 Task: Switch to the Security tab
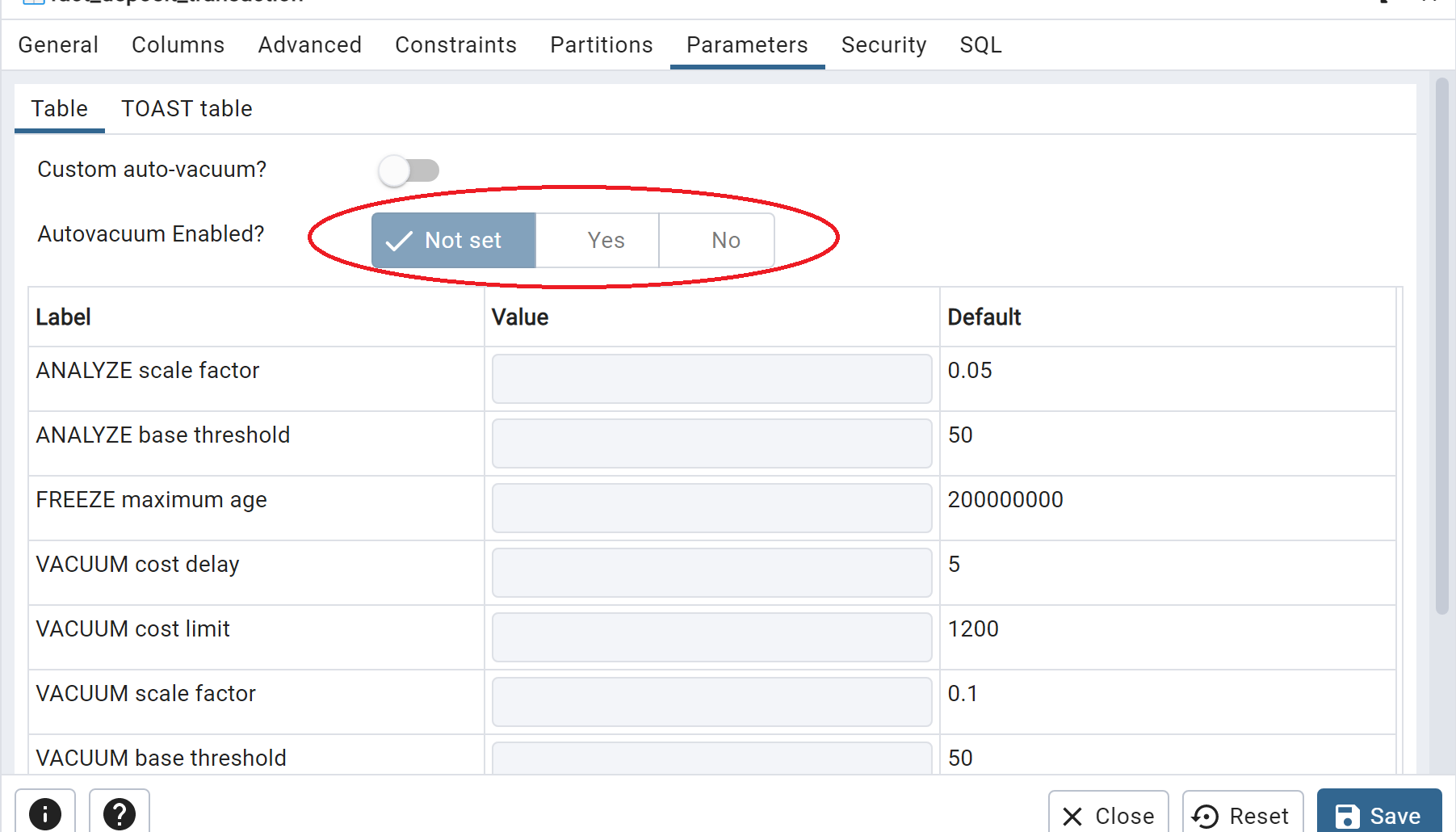pyautogui.click(x=883, y=44)
